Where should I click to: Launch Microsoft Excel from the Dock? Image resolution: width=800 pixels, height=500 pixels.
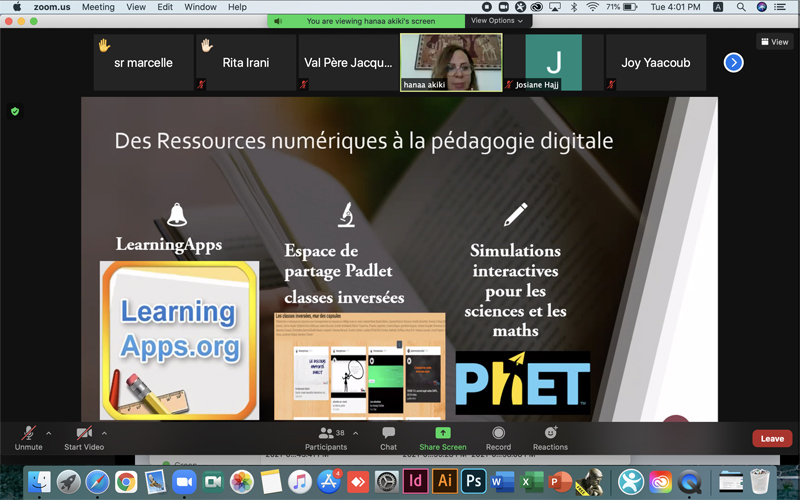532,481
